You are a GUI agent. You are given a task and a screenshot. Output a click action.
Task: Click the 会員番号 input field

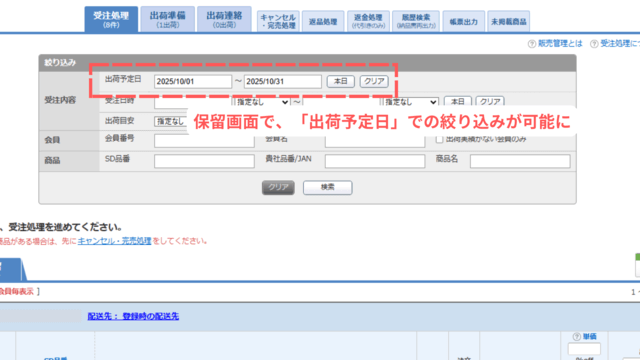click(204, 141)
